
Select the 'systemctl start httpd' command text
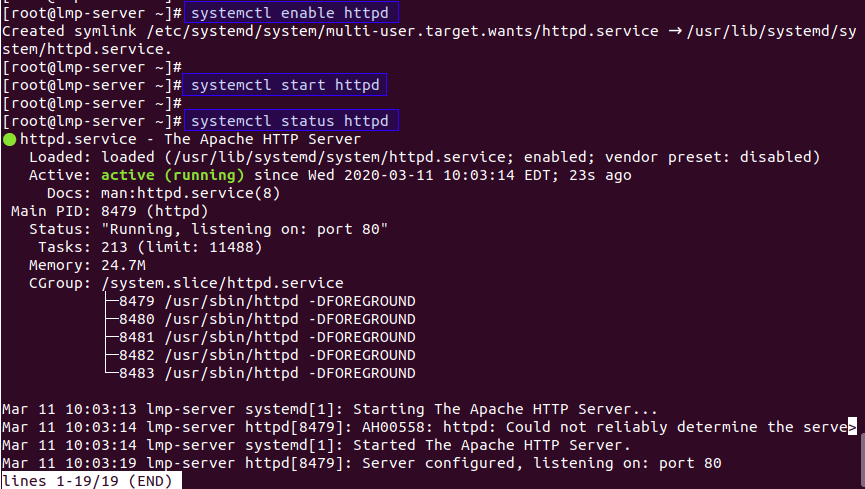285,85
